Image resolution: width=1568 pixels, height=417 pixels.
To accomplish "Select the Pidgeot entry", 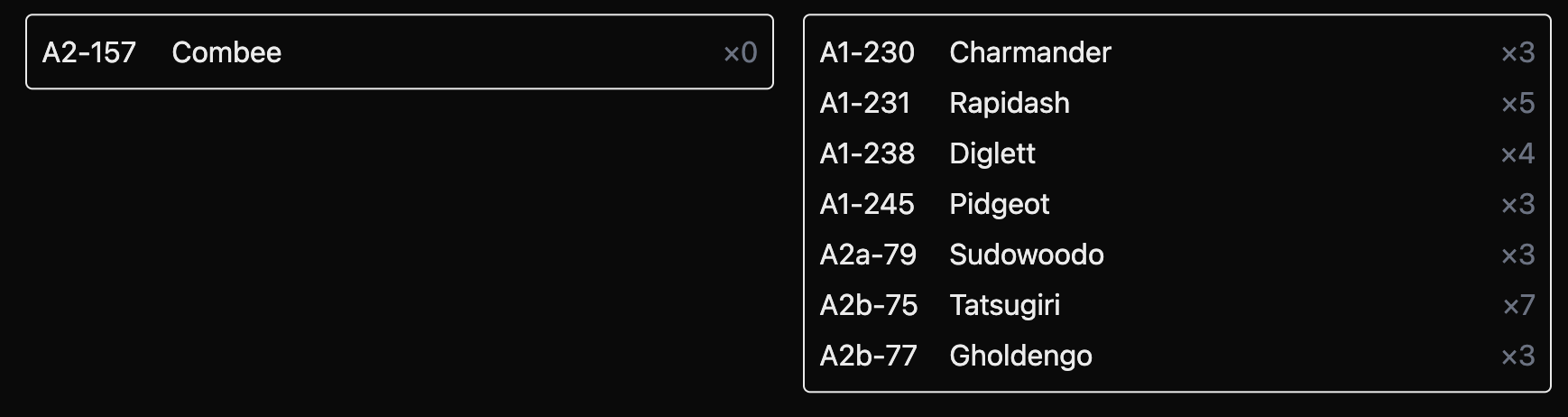I will click(999, 204).
